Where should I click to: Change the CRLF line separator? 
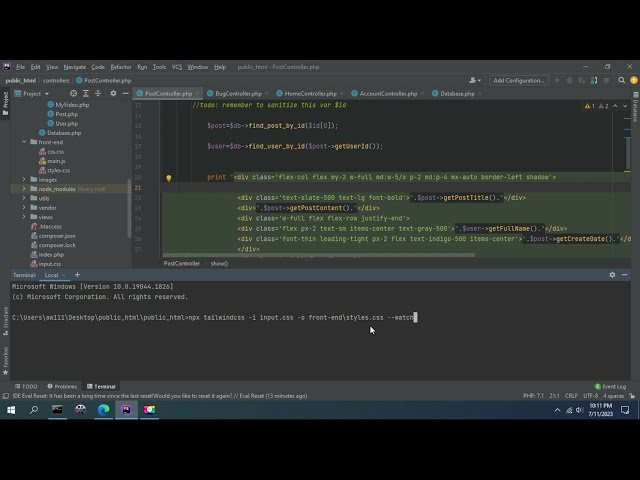(571, 396)
